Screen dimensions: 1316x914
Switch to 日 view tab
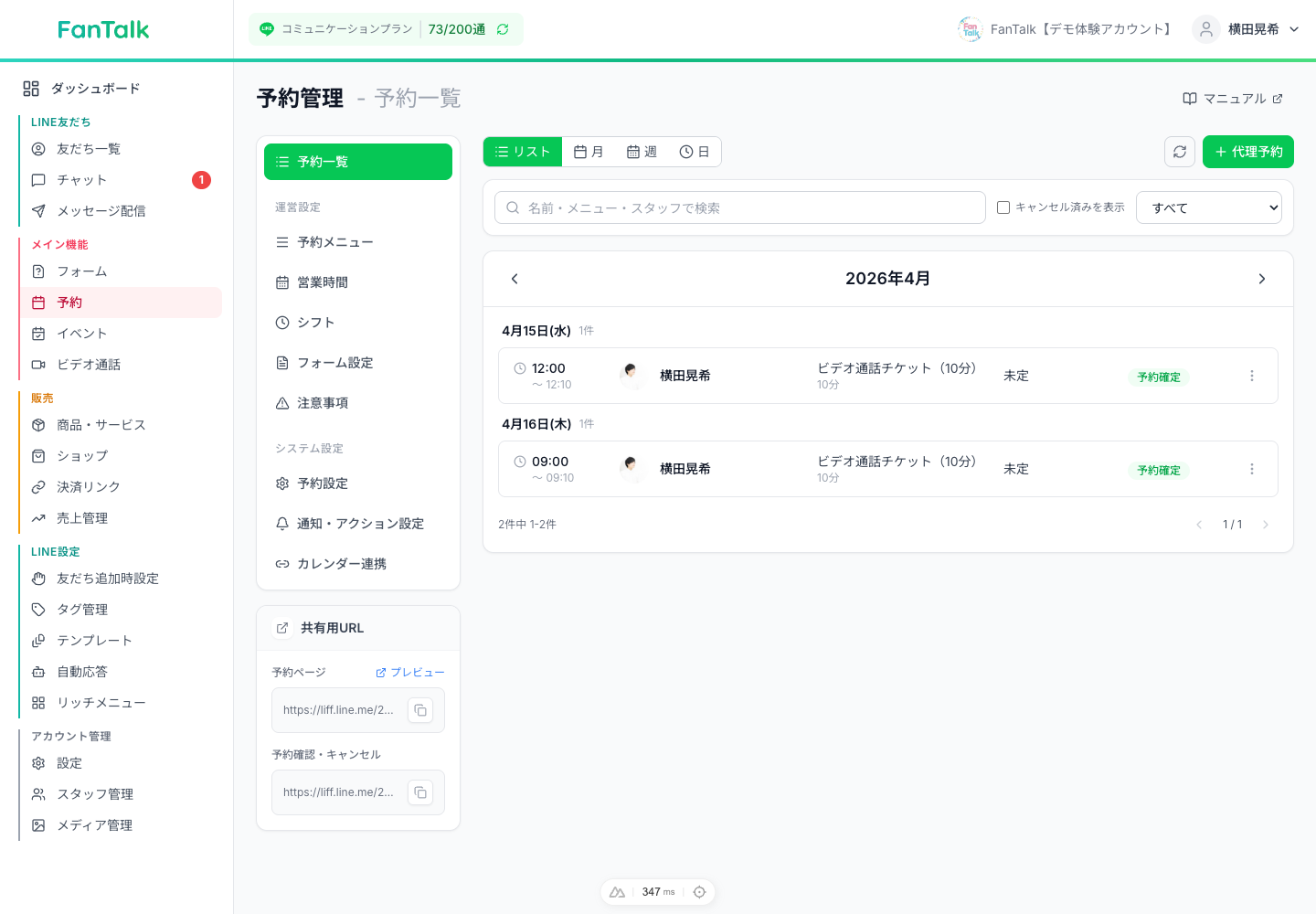tap(695, 152)
